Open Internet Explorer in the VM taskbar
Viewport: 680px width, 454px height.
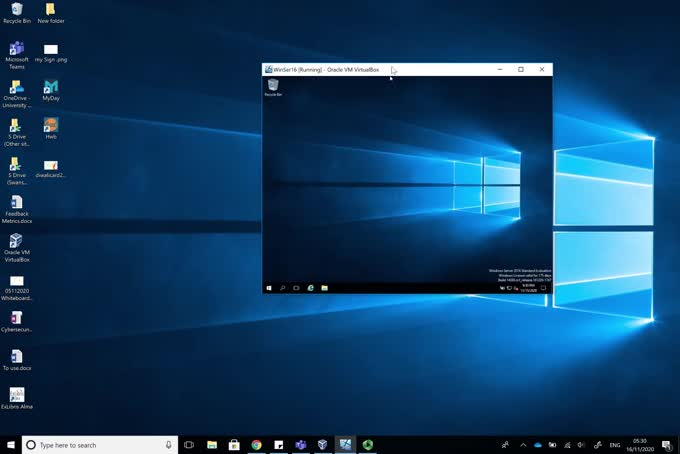click(311, 288)
